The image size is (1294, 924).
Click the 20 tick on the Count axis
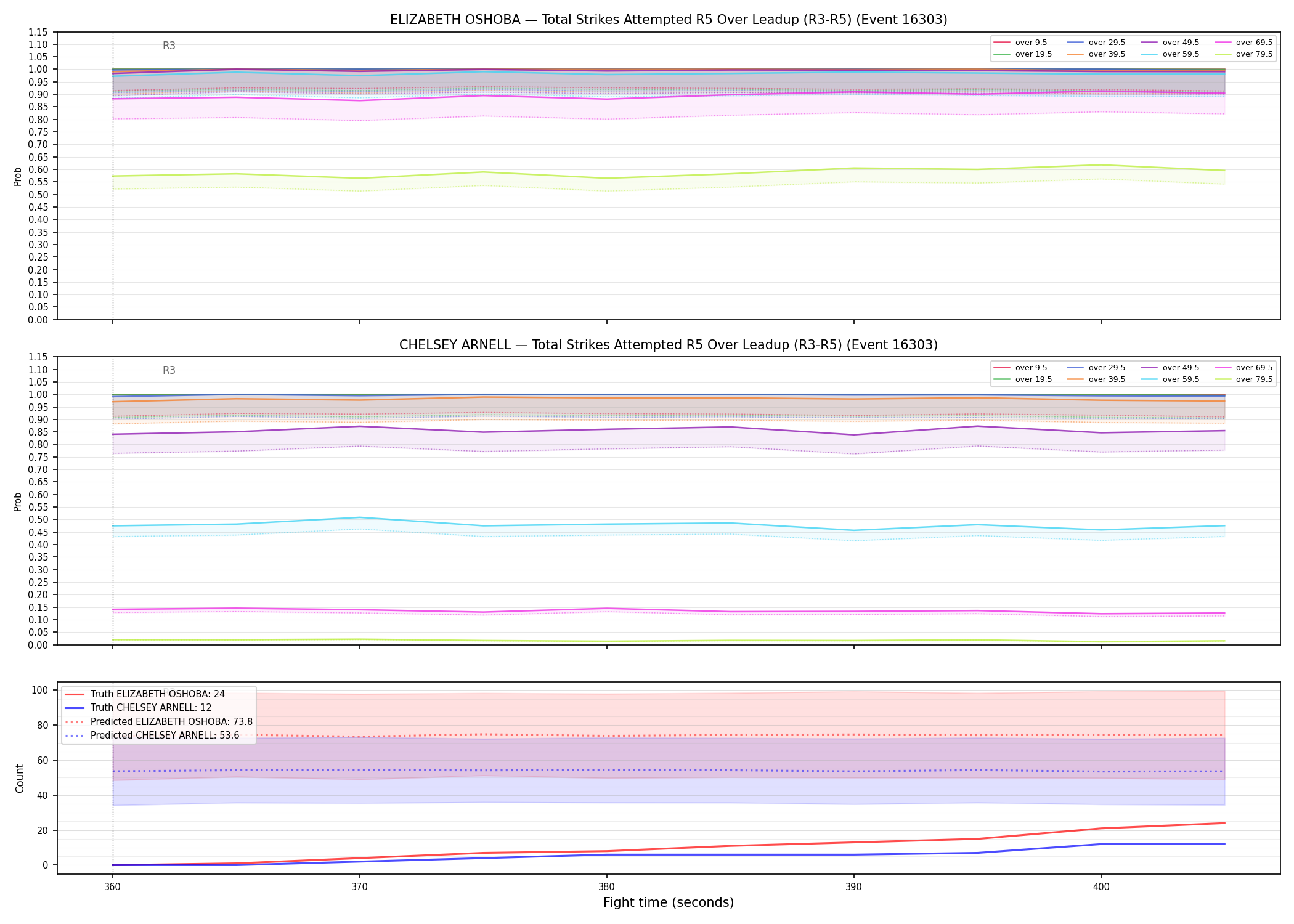43,830
